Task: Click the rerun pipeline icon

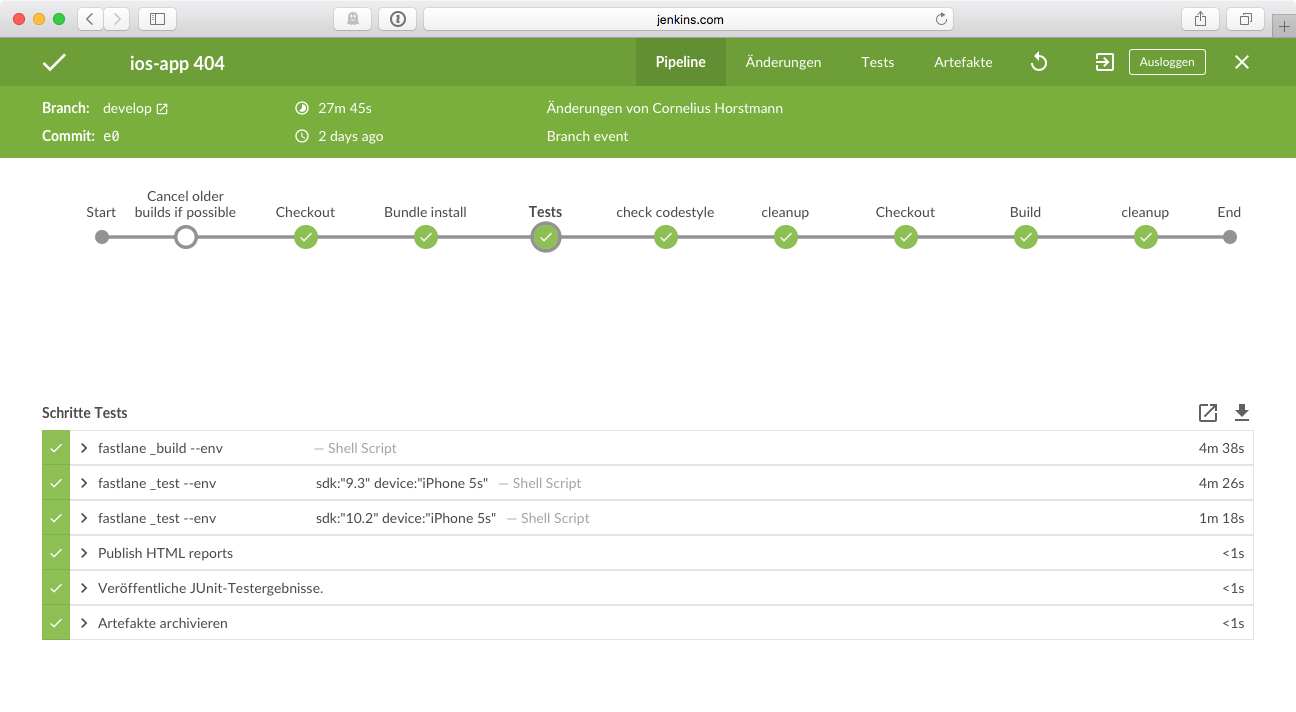Action: pyautogui.click(x=1039, y=62)
